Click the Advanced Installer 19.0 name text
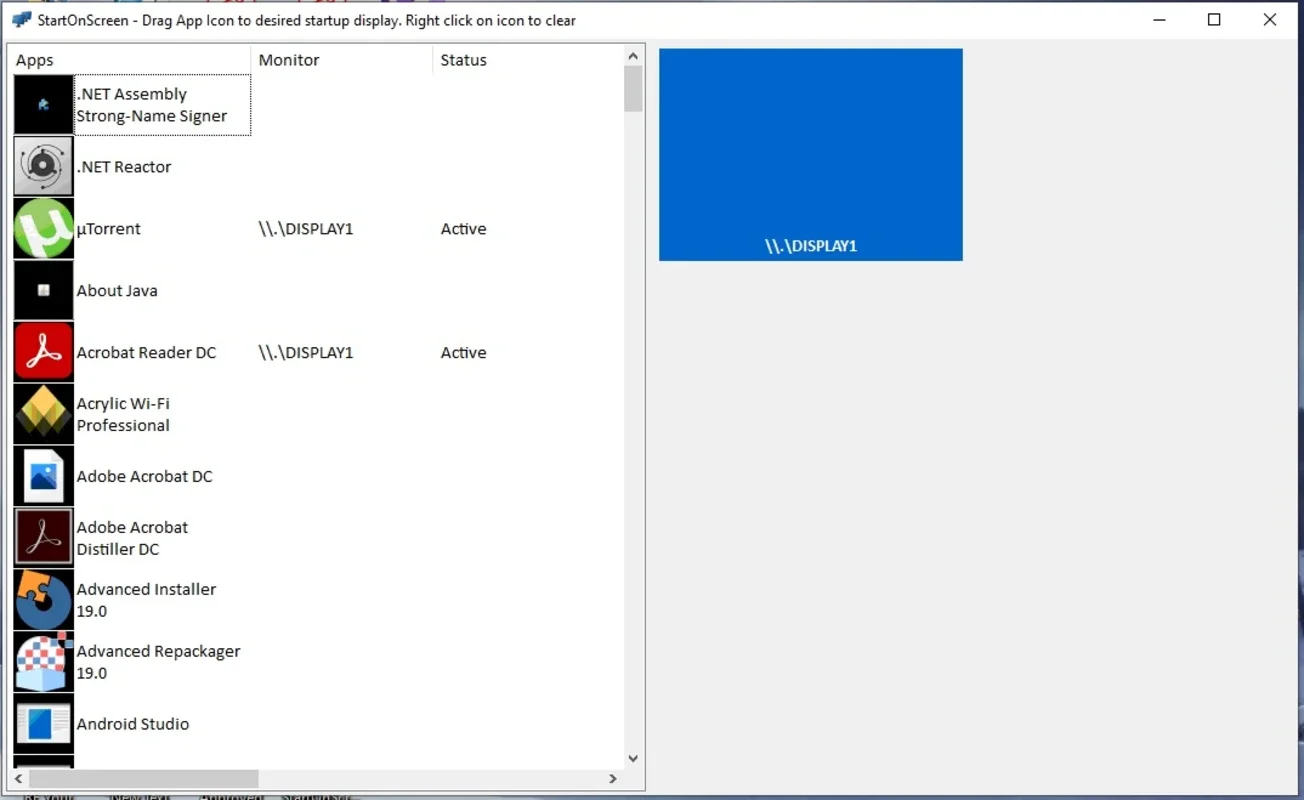Screen dimensions: 1304x800 click(x=147, y=601)
